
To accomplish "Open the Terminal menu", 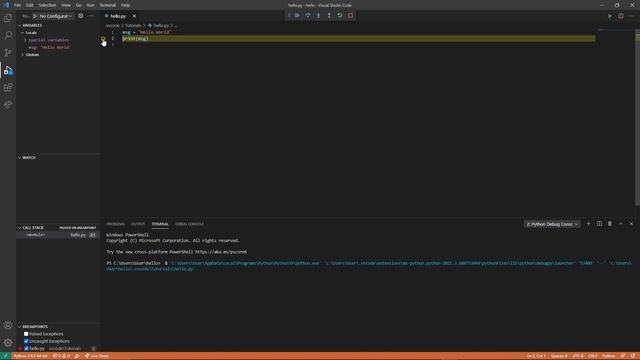I will coord(108,5).
